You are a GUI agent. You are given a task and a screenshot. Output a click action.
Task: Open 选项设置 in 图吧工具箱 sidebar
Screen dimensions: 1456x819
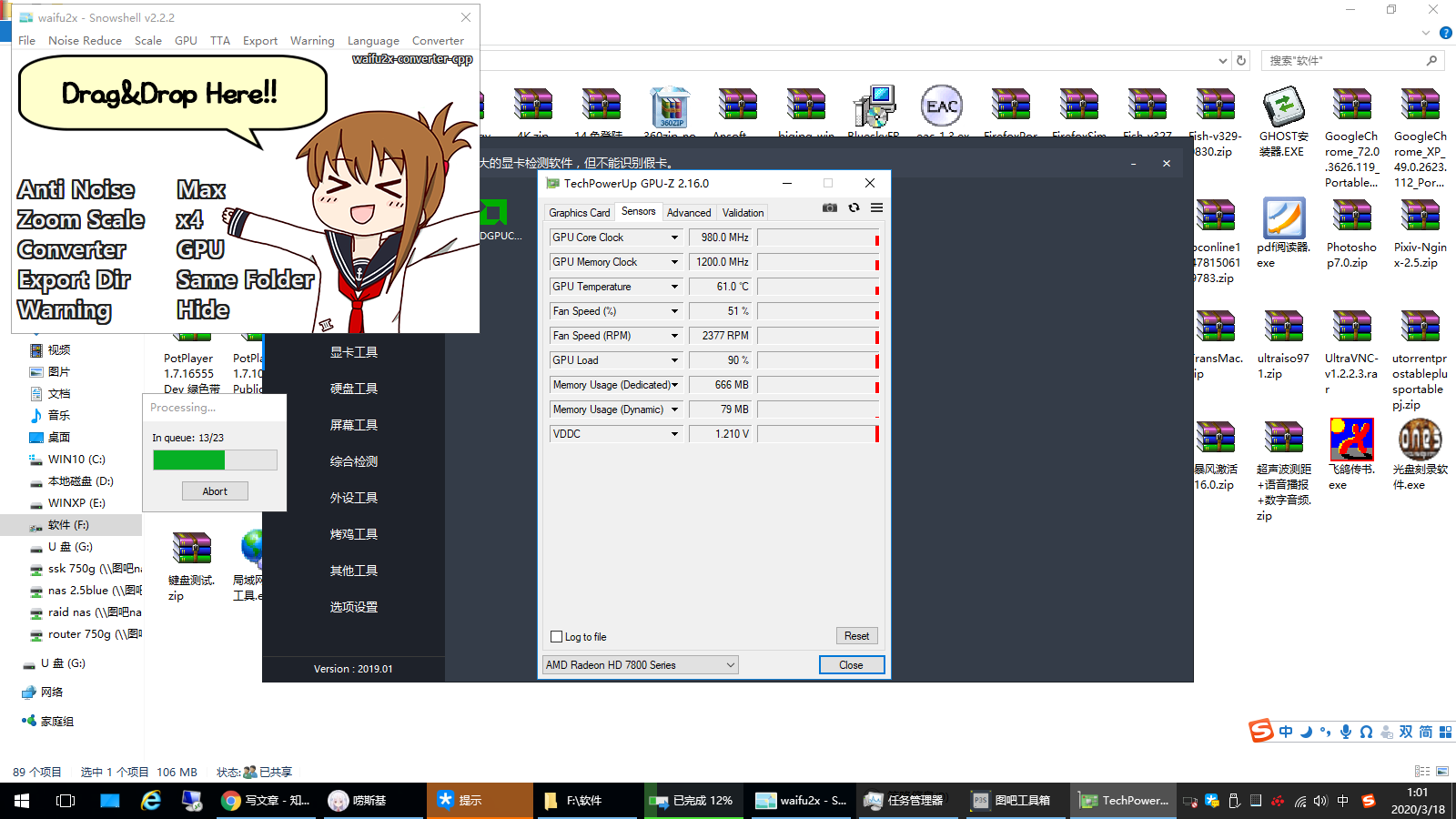pos(354,607)
